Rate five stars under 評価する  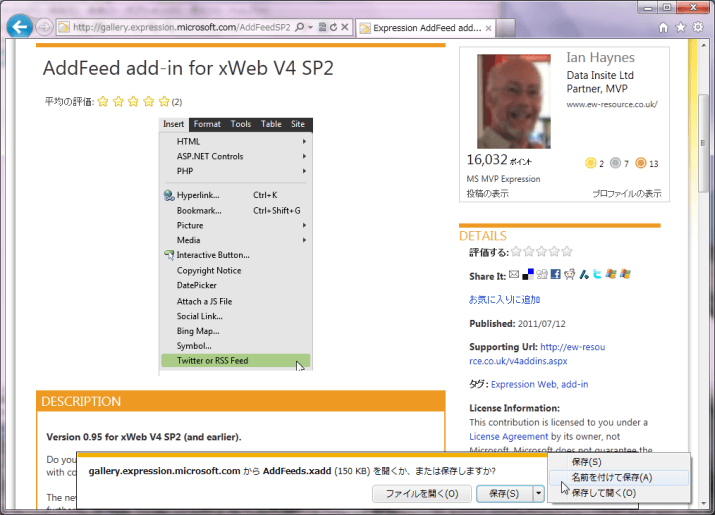[567, 251]
